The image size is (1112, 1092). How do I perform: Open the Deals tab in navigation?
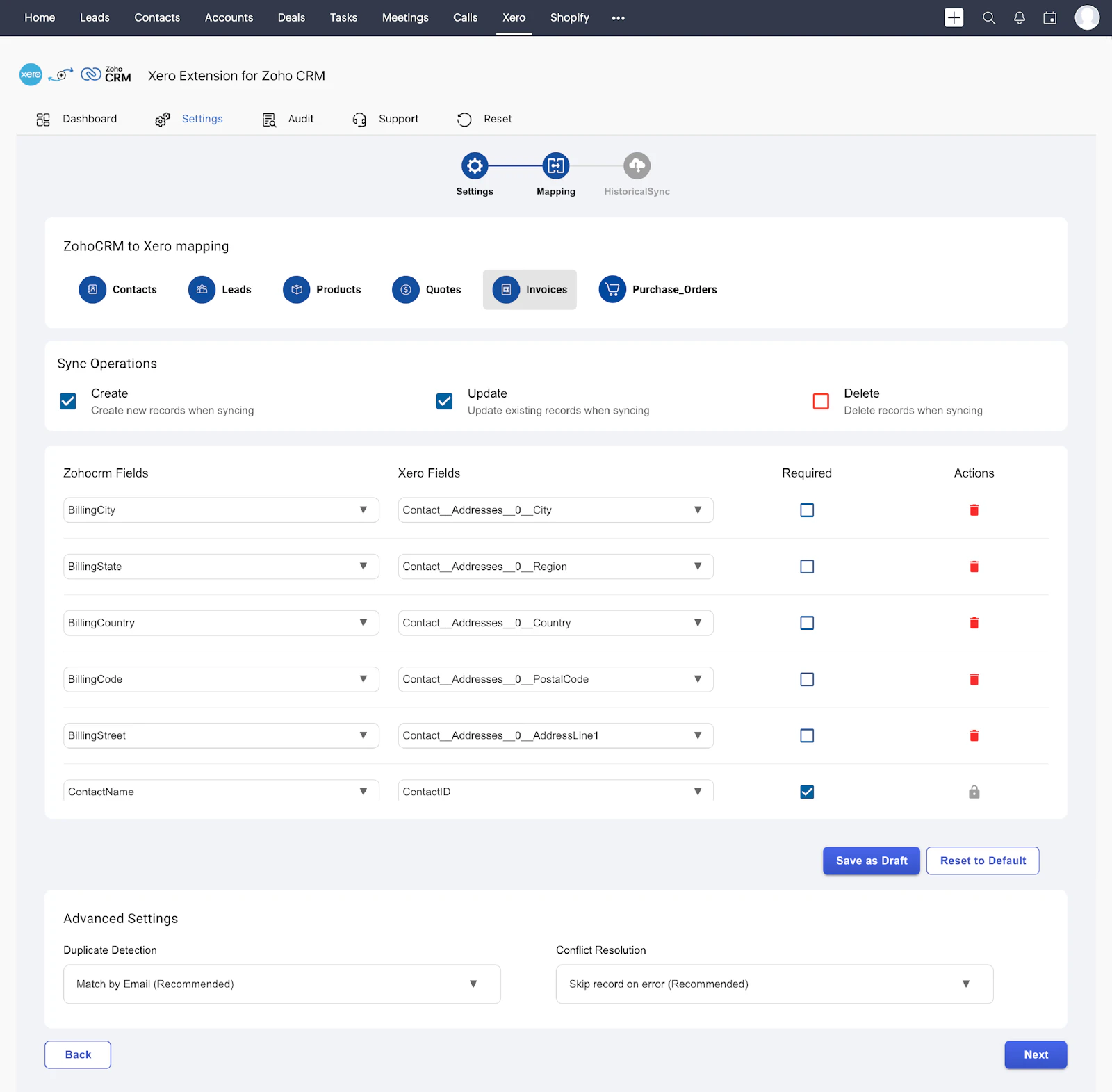point(291,17)
